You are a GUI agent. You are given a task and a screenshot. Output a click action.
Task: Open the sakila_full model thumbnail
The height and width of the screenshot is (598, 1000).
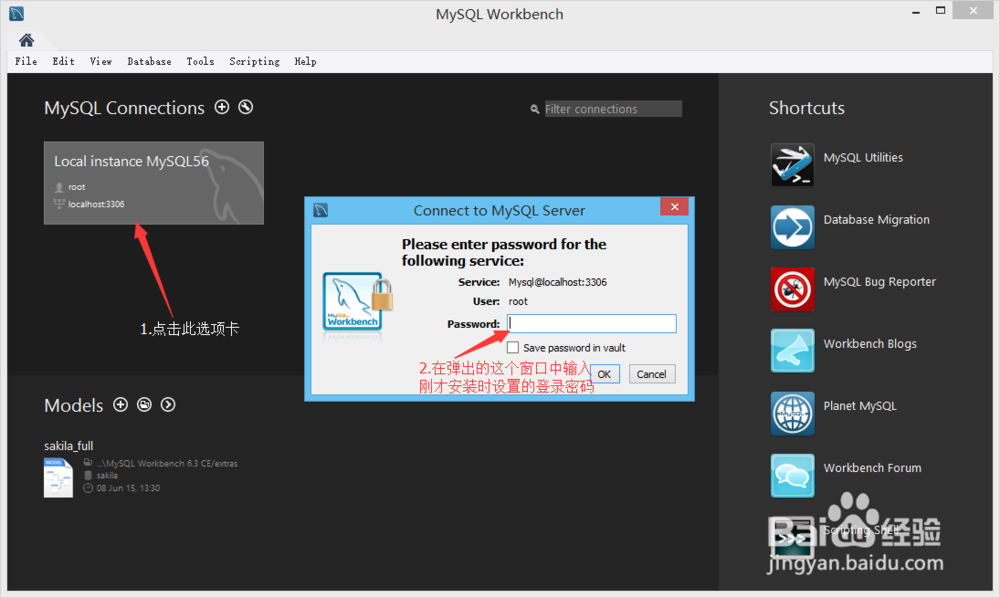pos(57,478)
